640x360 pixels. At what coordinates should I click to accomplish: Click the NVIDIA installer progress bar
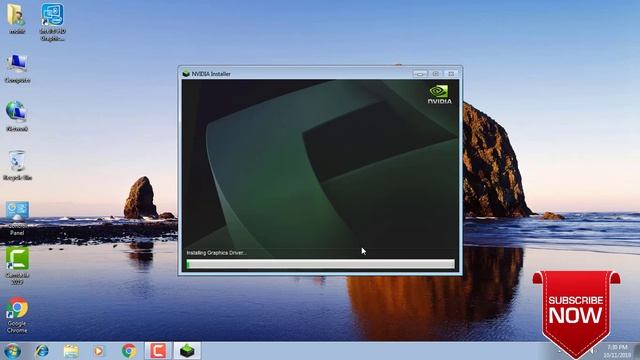click(x=320, y=264)
